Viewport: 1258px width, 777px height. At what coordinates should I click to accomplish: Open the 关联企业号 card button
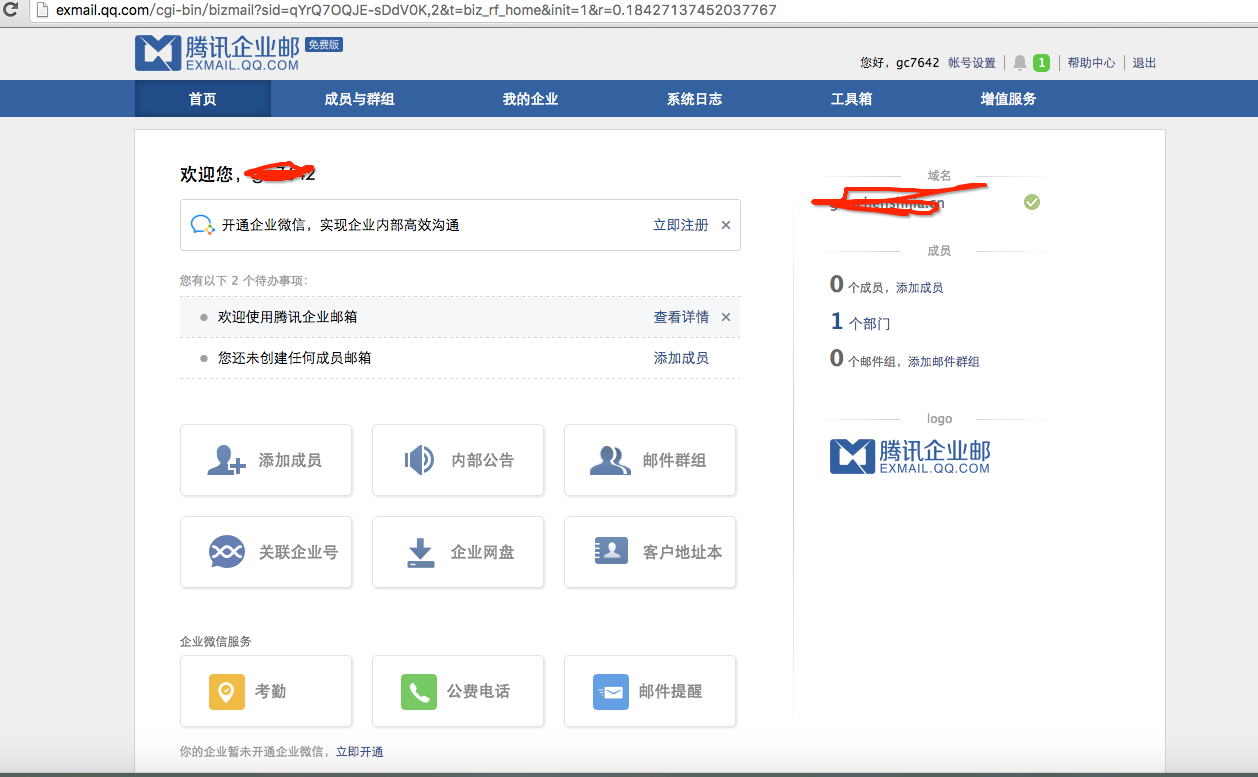click(266, 552)
